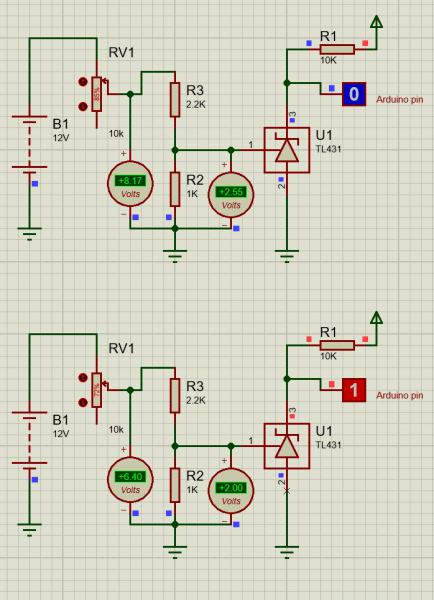The width and height of the screenshot is (434, 600).
Task: Select the top RV1 potentiometer body
Action: [97, 94]
